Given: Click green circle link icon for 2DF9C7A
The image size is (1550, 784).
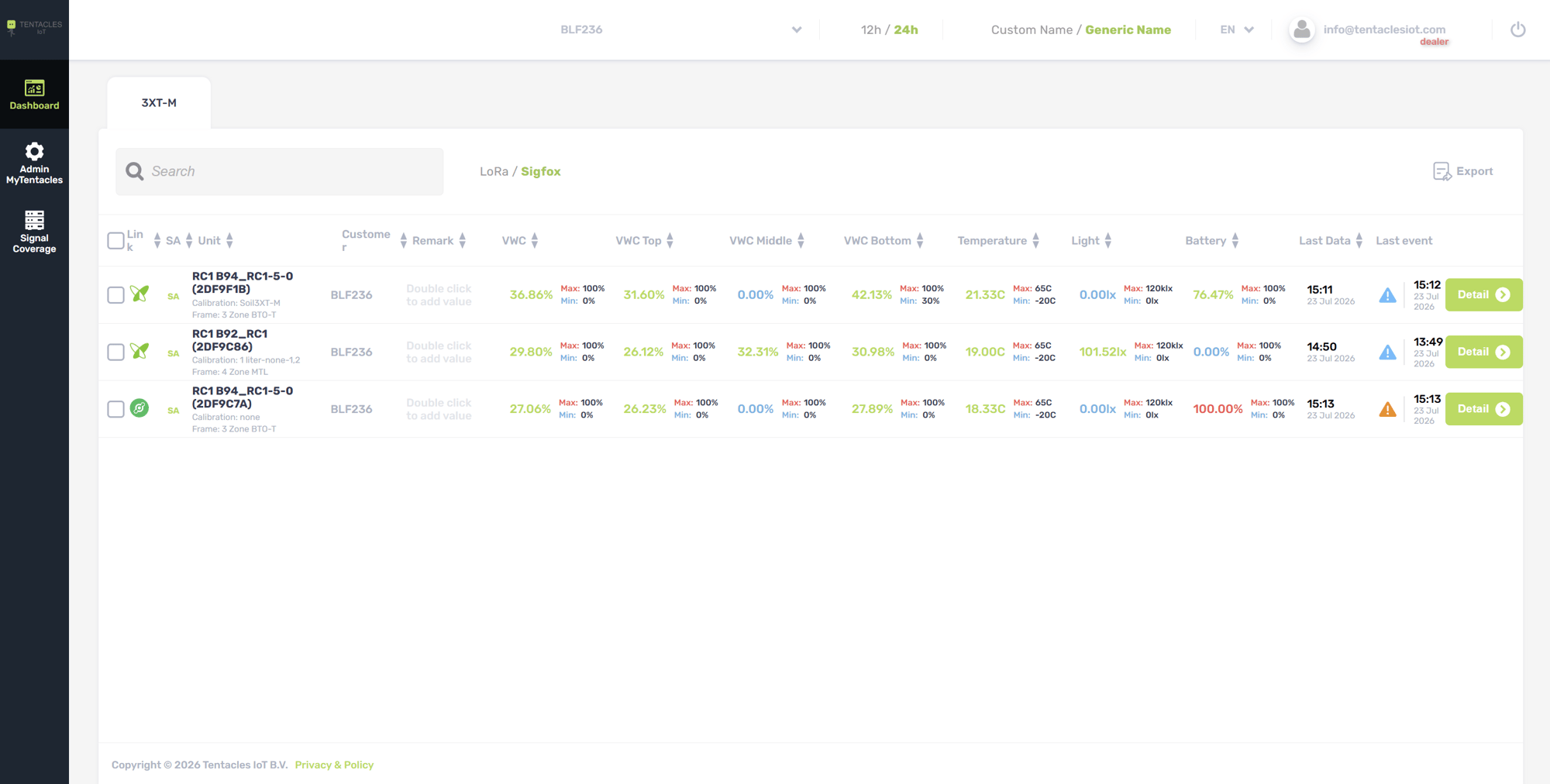Looking at the screenshot, I should click(x=139, y=408).
